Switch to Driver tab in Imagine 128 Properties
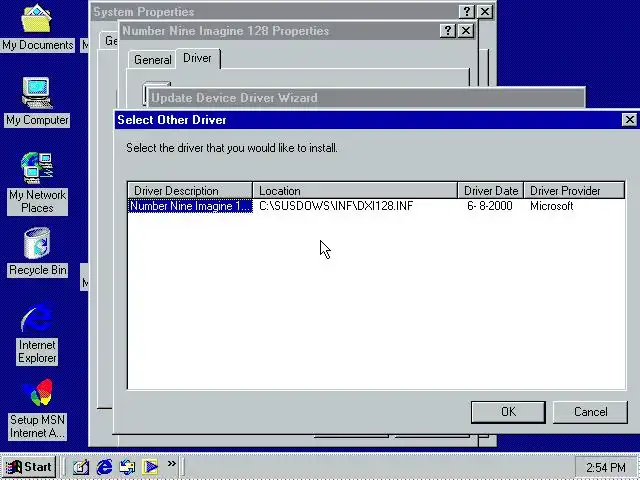Viewport: 640px width, 480px height. click(198, 58)
